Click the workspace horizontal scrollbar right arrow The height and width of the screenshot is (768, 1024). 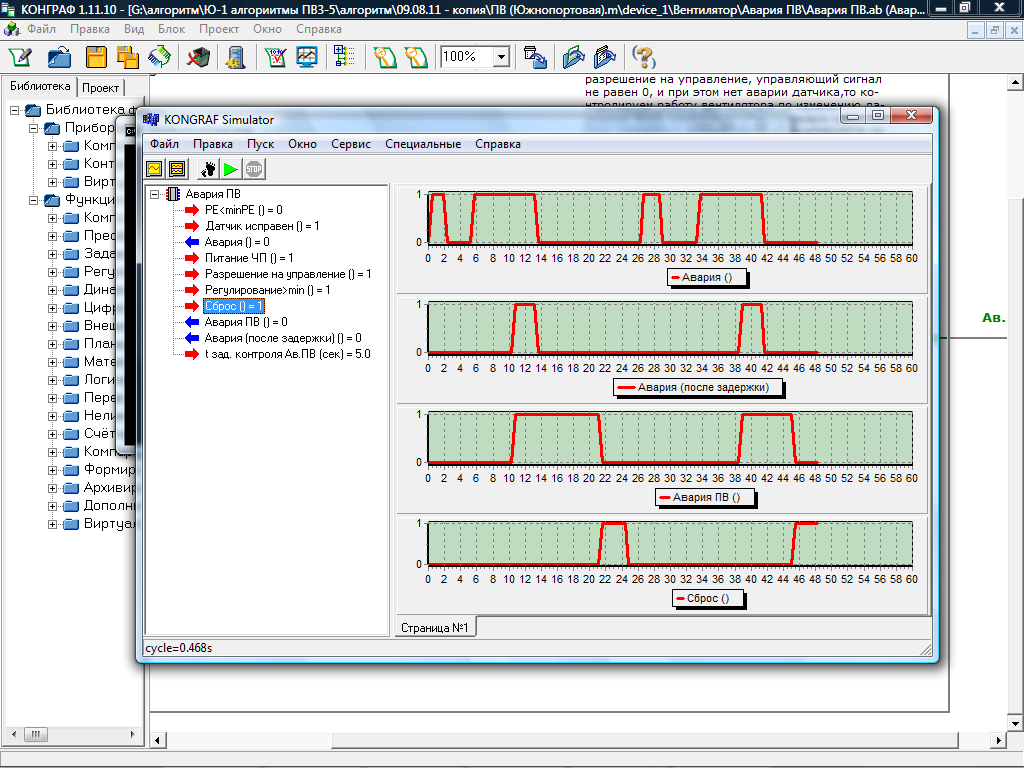click(997, 740)
